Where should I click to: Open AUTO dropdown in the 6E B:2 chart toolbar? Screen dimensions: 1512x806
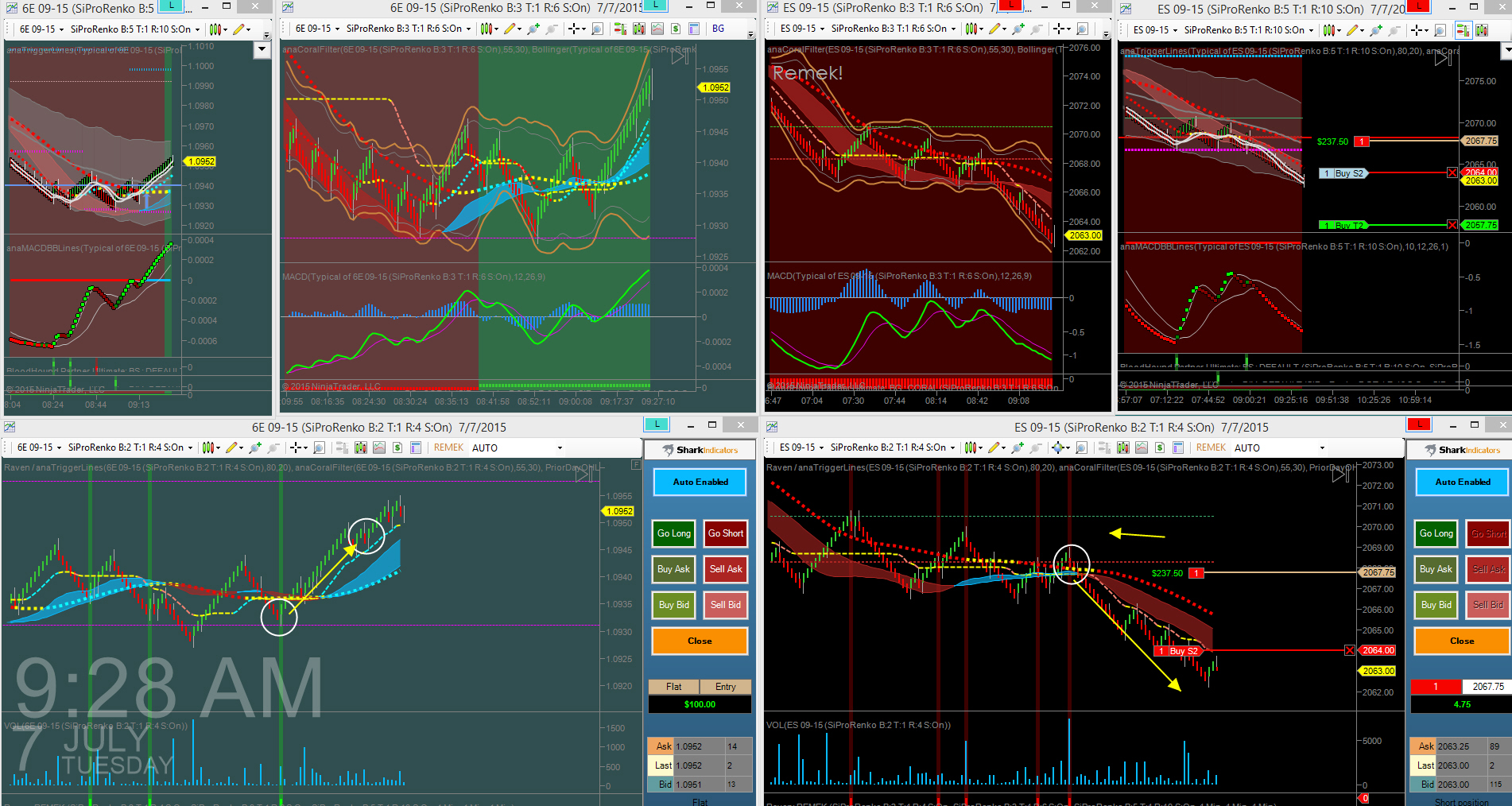click(517, 448)
